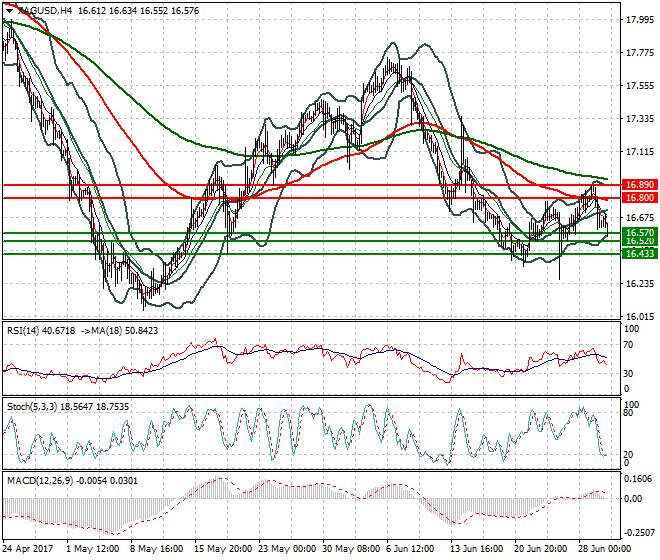Image resolution: width=660 pixels, height=560 pixels.
Task: Select the MACD -0.2507 scale value
Action: (639, 533)
